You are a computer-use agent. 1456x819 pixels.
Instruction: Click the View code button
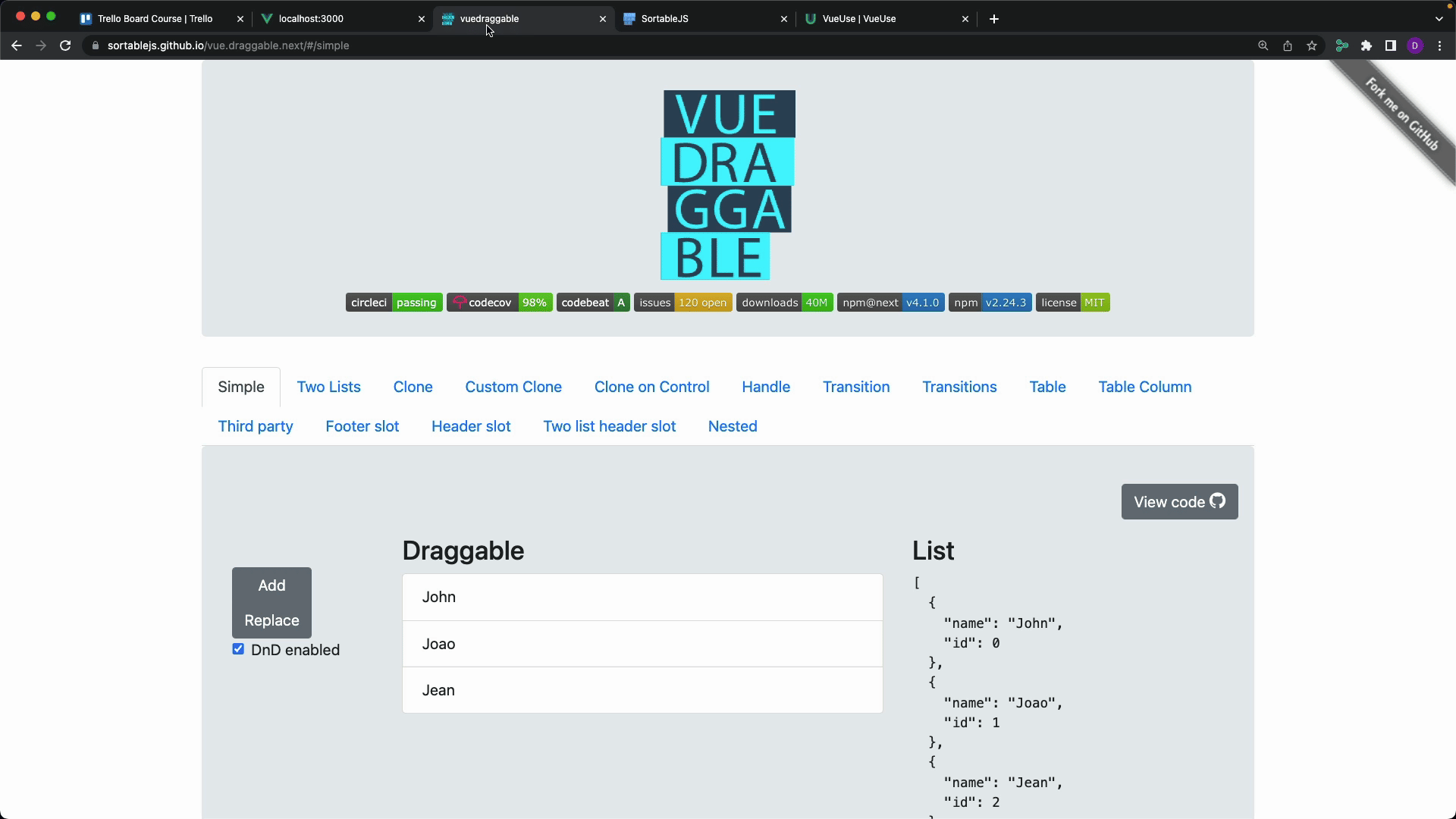1180,502
